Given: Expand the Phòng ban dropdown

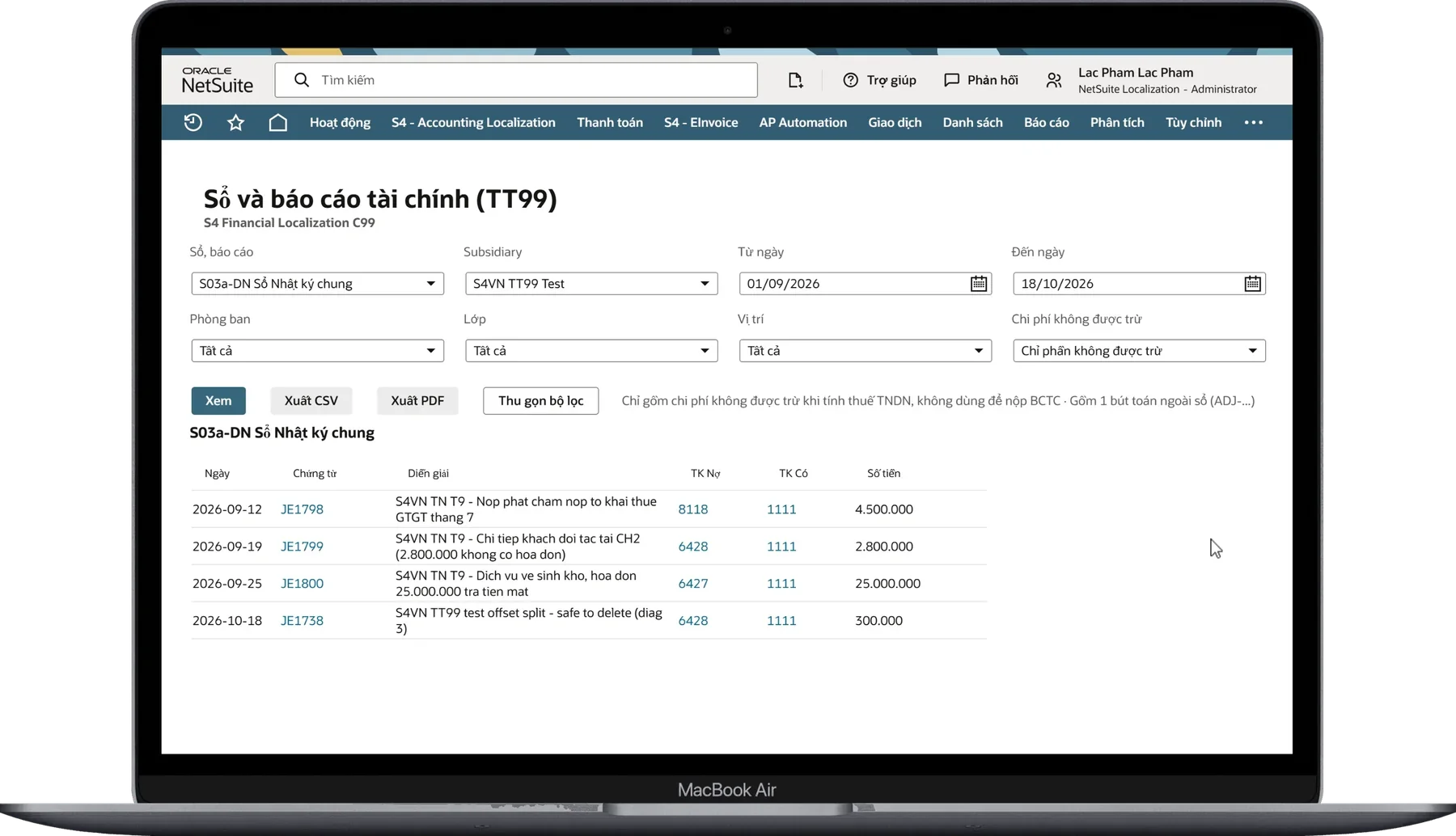Looking at the screenshot, I should point(317,351).
